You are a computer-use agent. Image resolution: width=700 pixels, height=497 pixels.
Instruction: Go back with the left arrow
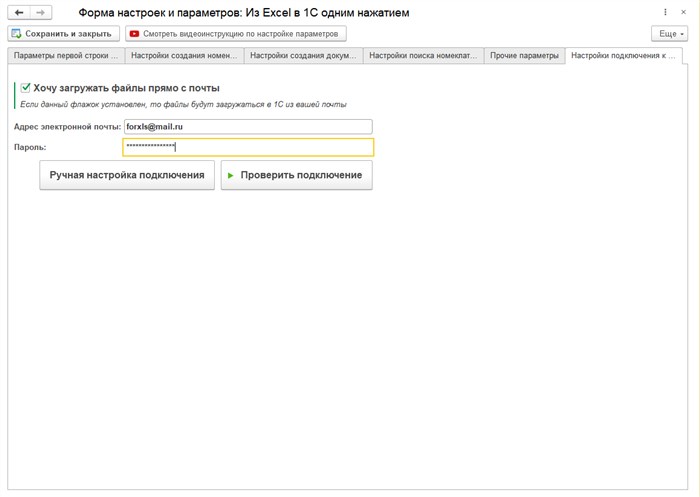pos(19,13)
